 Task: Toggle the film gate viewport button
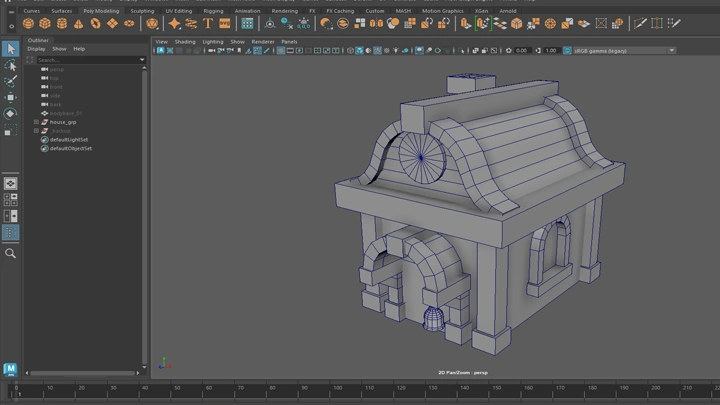point(290,51)
